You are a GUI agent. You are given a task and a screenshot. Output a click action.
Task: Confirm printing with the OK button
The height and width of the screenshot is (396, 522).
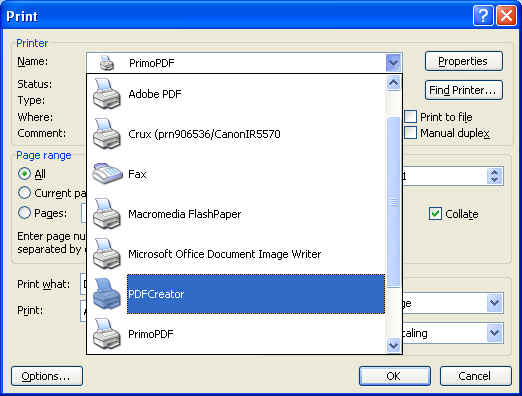(x=395, y=376)
